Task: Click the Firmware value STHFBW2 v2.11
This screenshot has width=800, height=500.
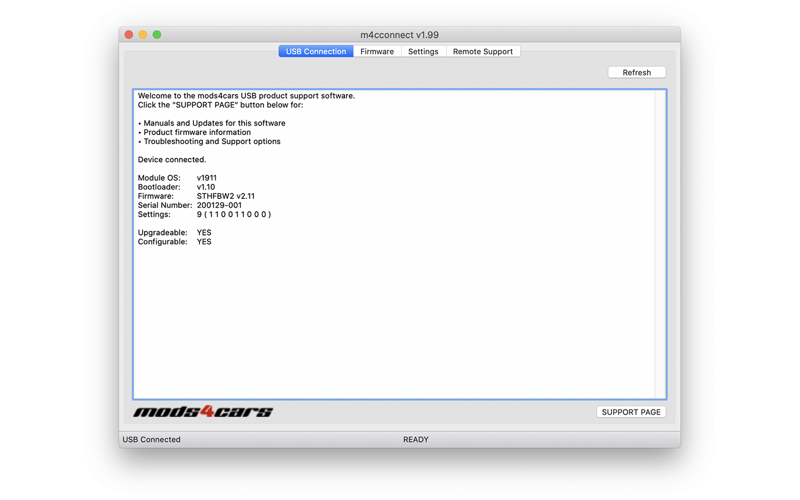Action: [226, 196]
